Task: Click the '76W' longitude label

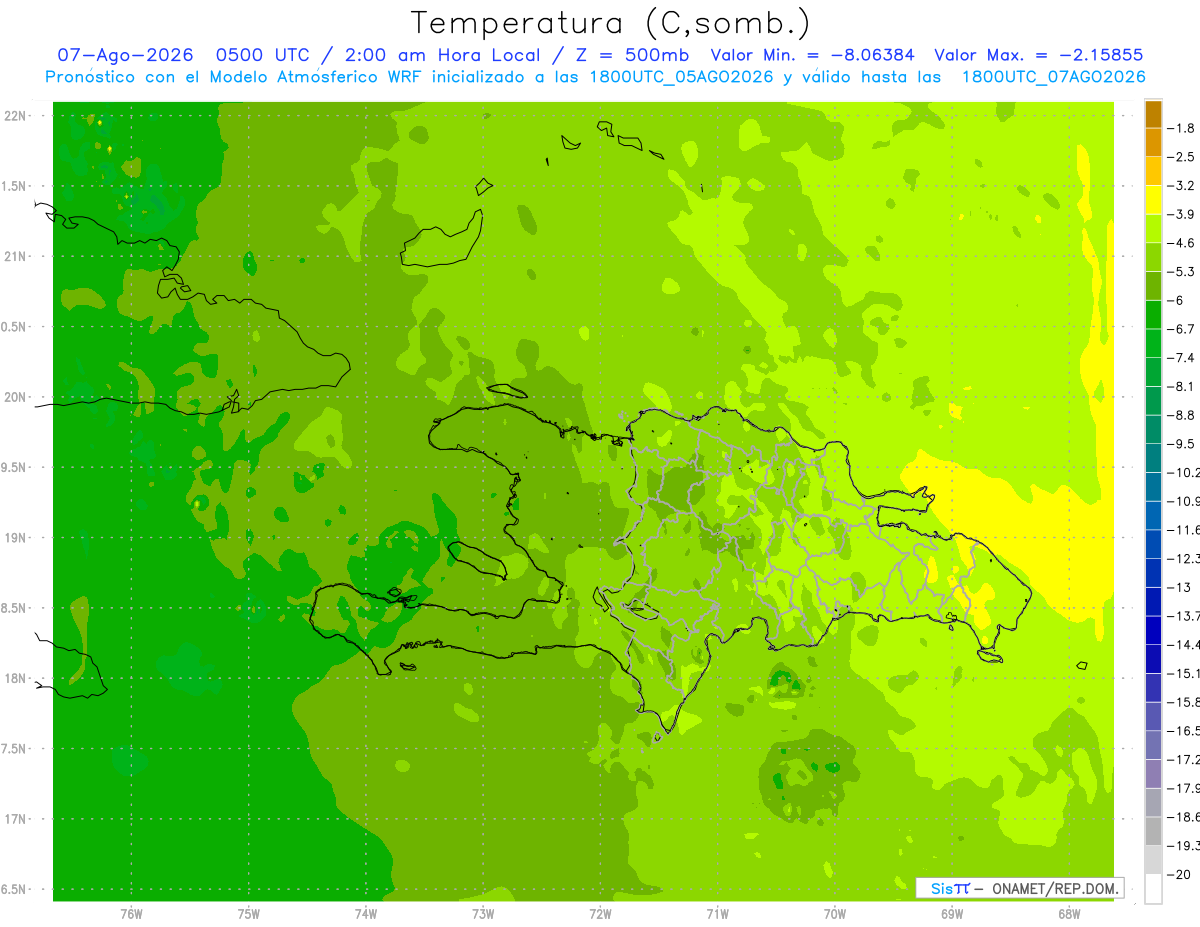Action: (x=131, y=913)
